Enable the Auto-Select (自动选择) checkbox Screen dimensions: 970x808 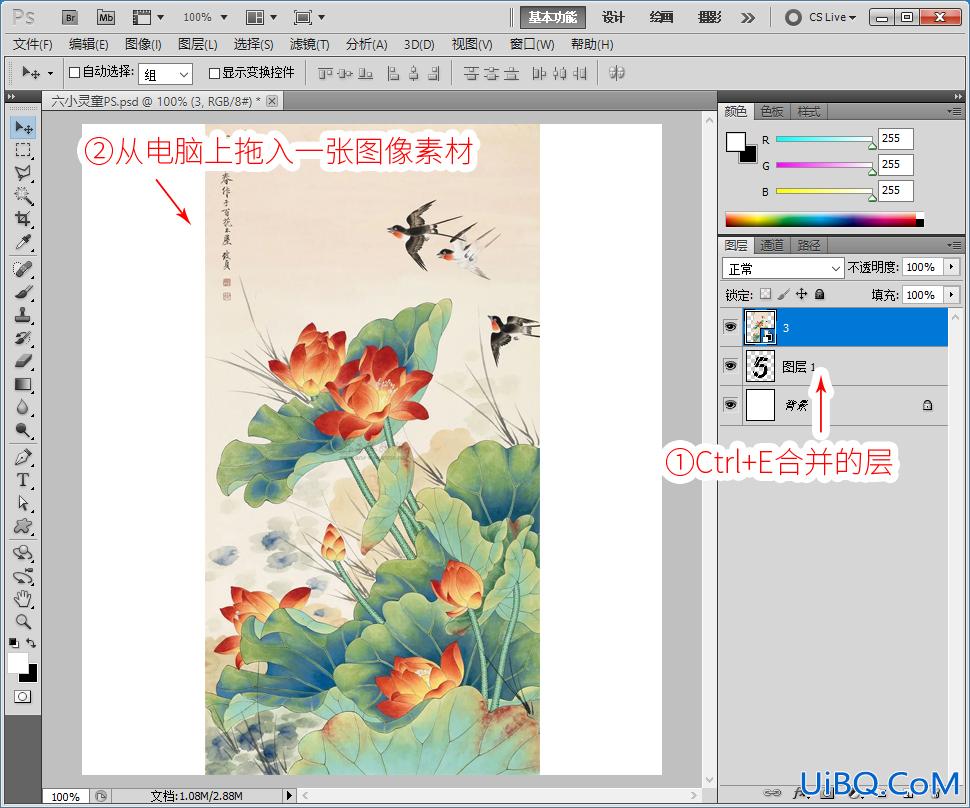point(74,72)
